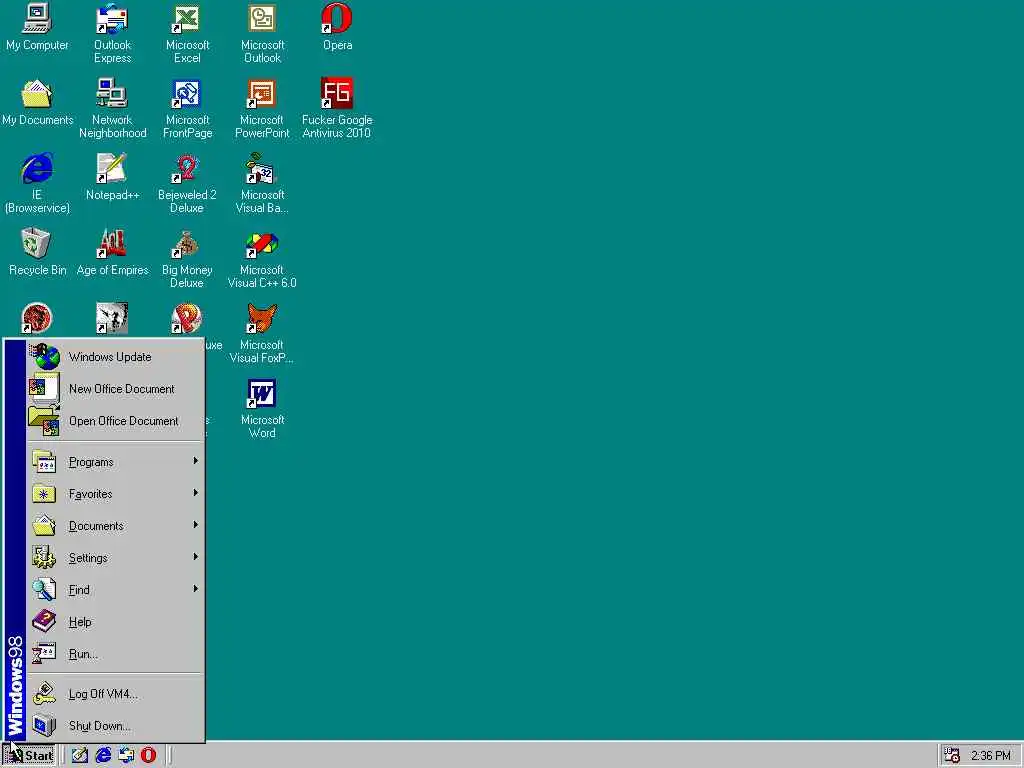The width and height of the screenshot is (1024, 768).
Task: Click the 2:36 PM taskbar clock
Action: click(990, 756)
